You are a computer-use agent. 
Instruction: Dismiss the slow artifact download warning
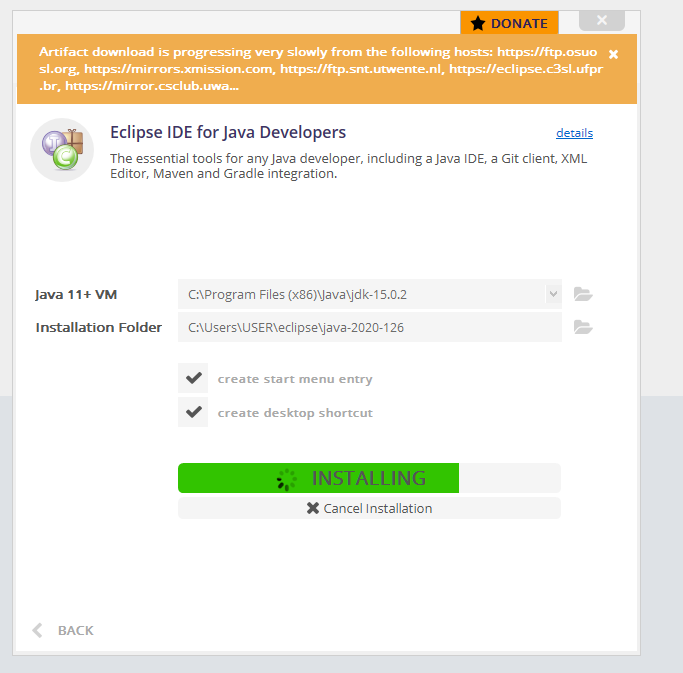[613, 54]
